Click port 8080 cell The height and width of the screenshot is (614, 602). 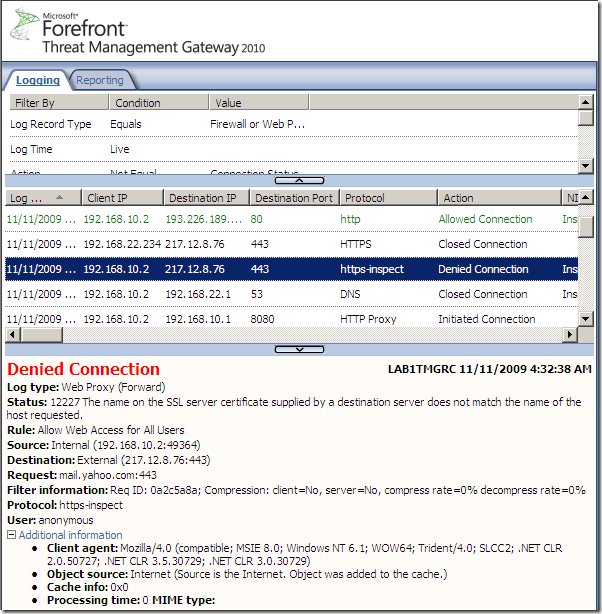click(x=262, y=319)
